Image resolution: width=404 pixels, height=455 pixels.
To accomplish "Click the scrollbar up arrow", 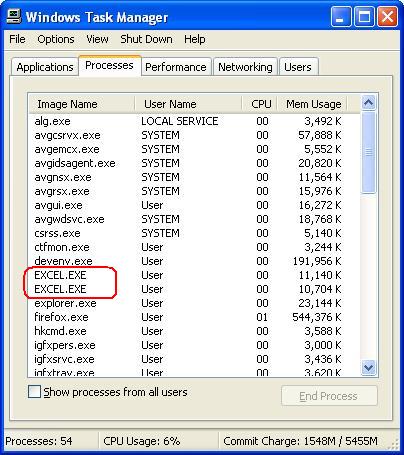I will click(x=368, y=103).
